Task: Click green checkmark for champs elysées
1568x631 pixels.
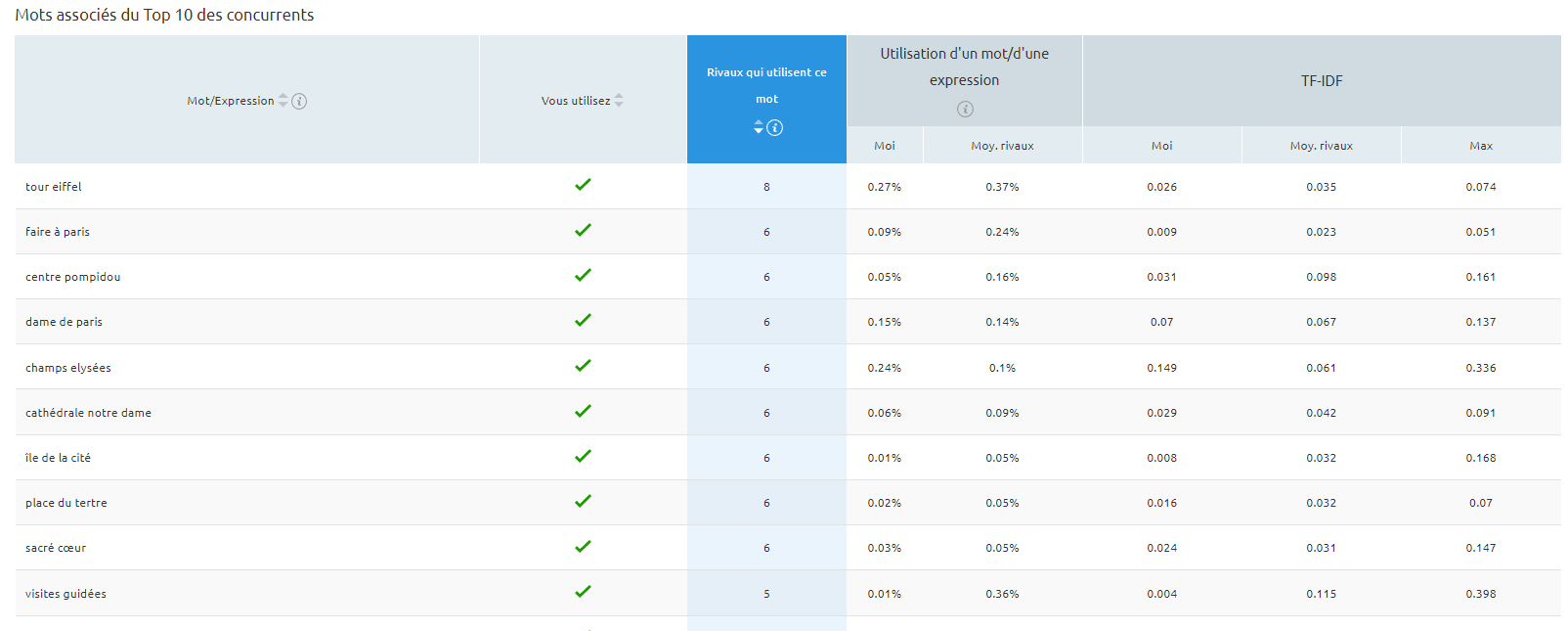Action: tap(583, 366)
